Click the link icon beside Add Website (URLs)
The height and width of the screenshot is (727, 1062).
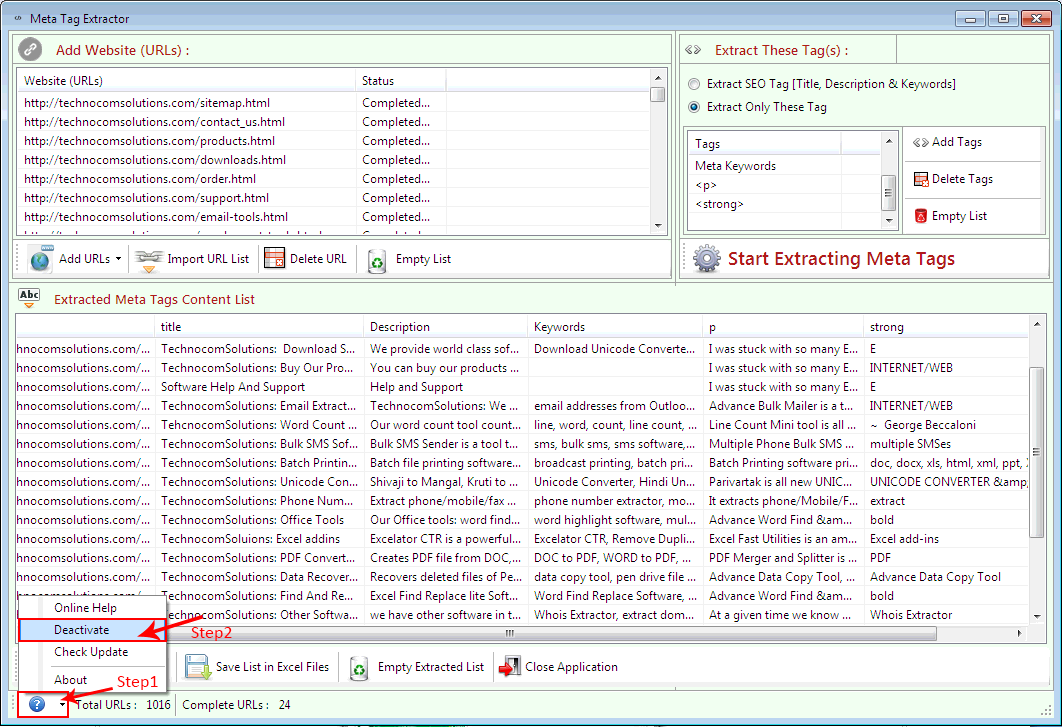pyautogui.click(x=30, y=49)
